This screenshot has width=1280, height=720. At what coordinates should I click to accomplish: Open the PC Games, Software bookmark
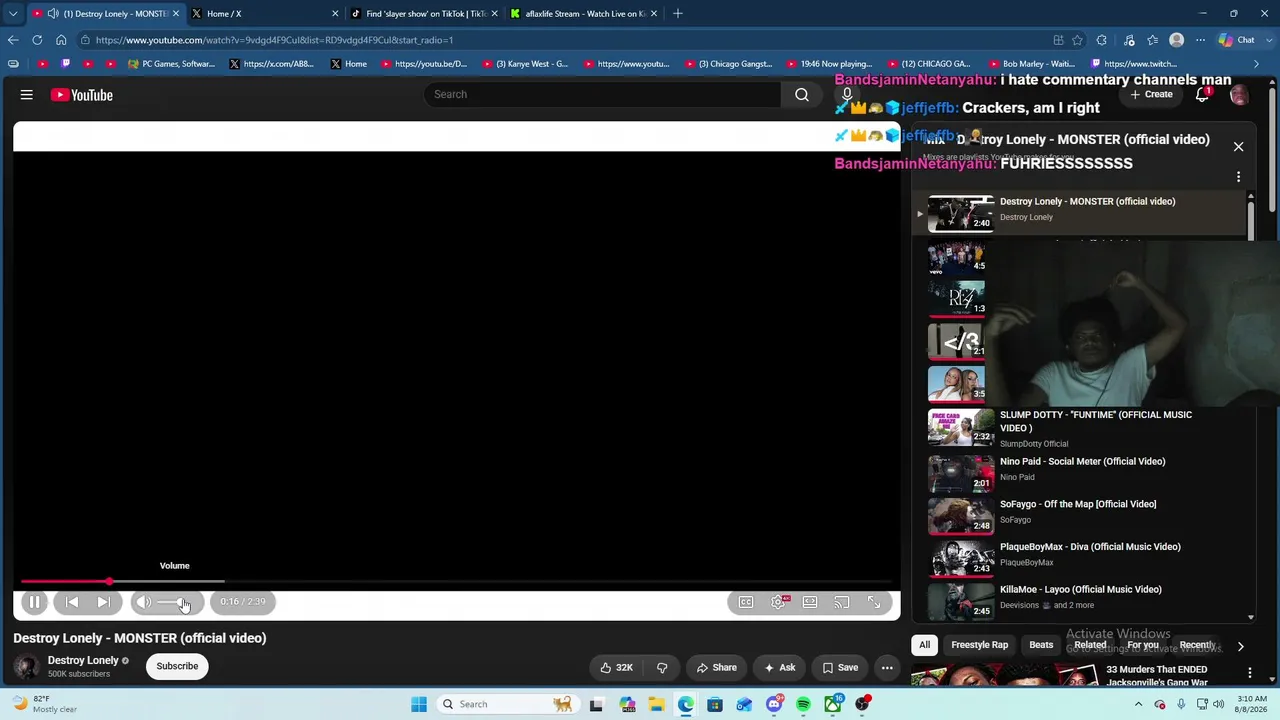tap(171, 64)
